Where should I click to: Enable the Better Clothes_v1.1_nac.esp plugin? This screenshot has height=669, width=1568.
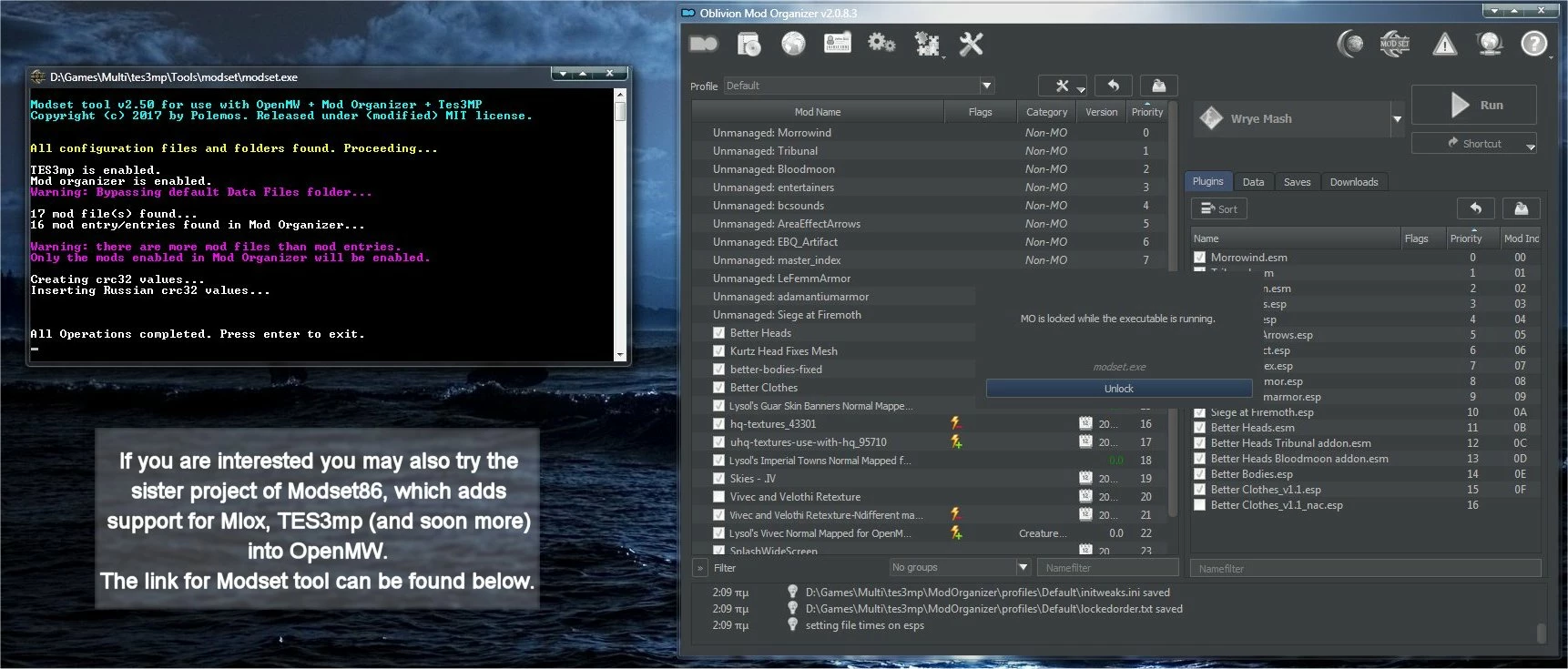(1199, 505)
